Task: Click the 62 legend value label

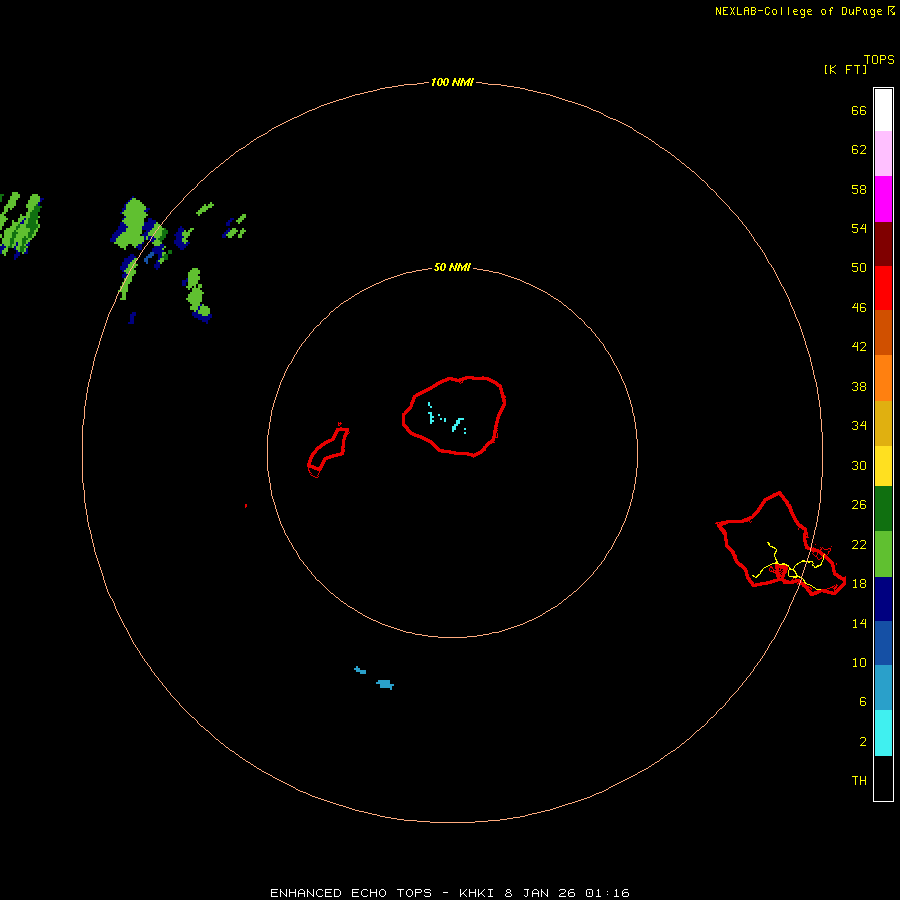Action: [x=859, y=150]
